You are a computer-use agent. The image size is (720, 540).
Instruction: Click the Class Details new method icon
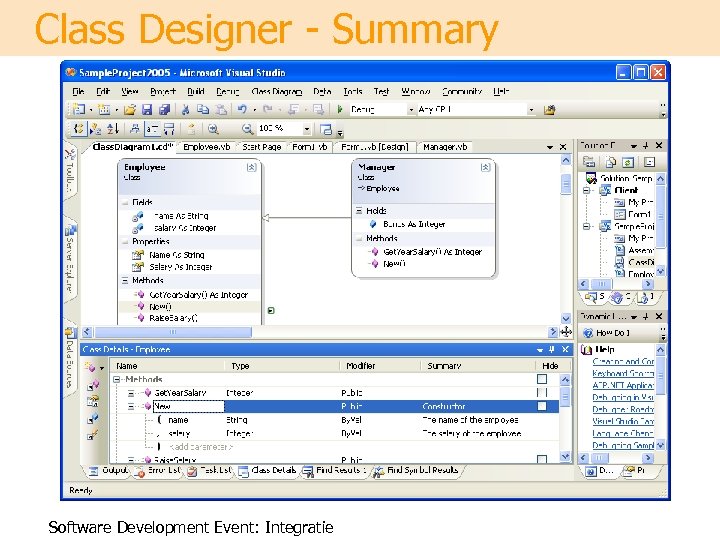coord(90,367)
